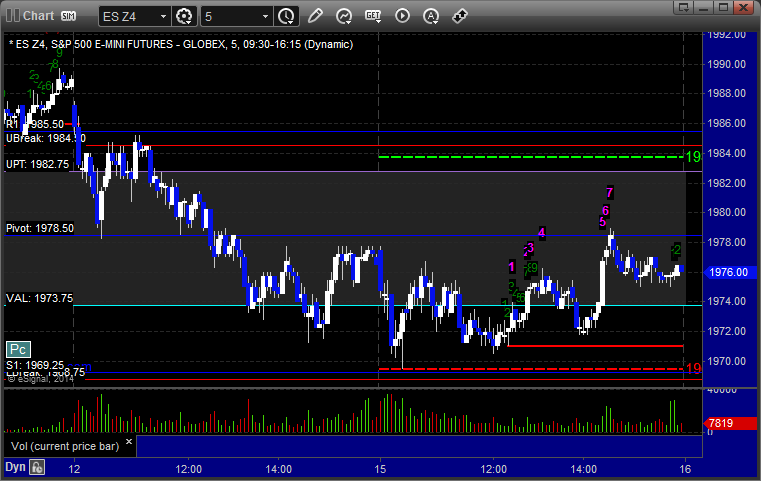The width and height of the screenshot is (761, 481).
Task: Select the cyan VAL horizontal line
Action: [387, 305]
